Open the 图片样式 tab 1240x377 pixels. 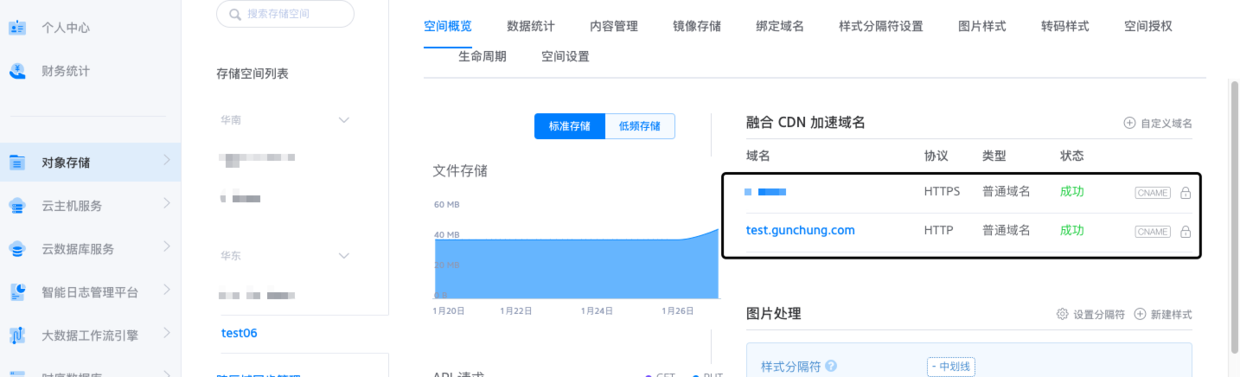coord(982,26)
